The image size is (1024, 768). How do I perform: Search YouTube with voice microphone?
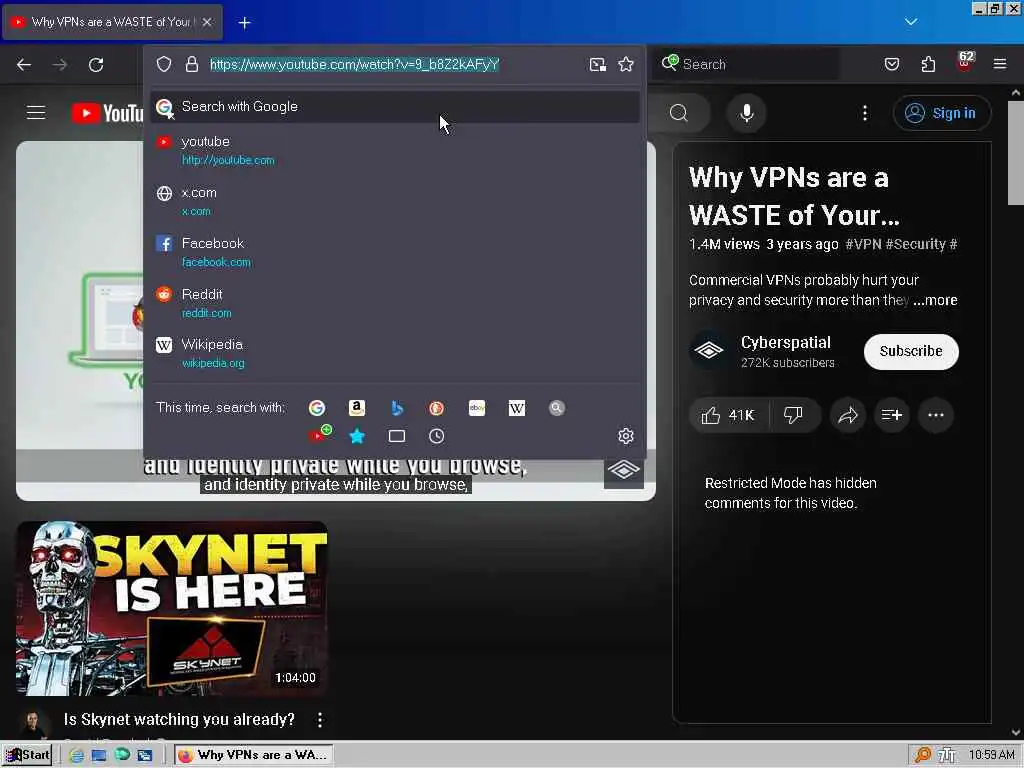(746, 113)
